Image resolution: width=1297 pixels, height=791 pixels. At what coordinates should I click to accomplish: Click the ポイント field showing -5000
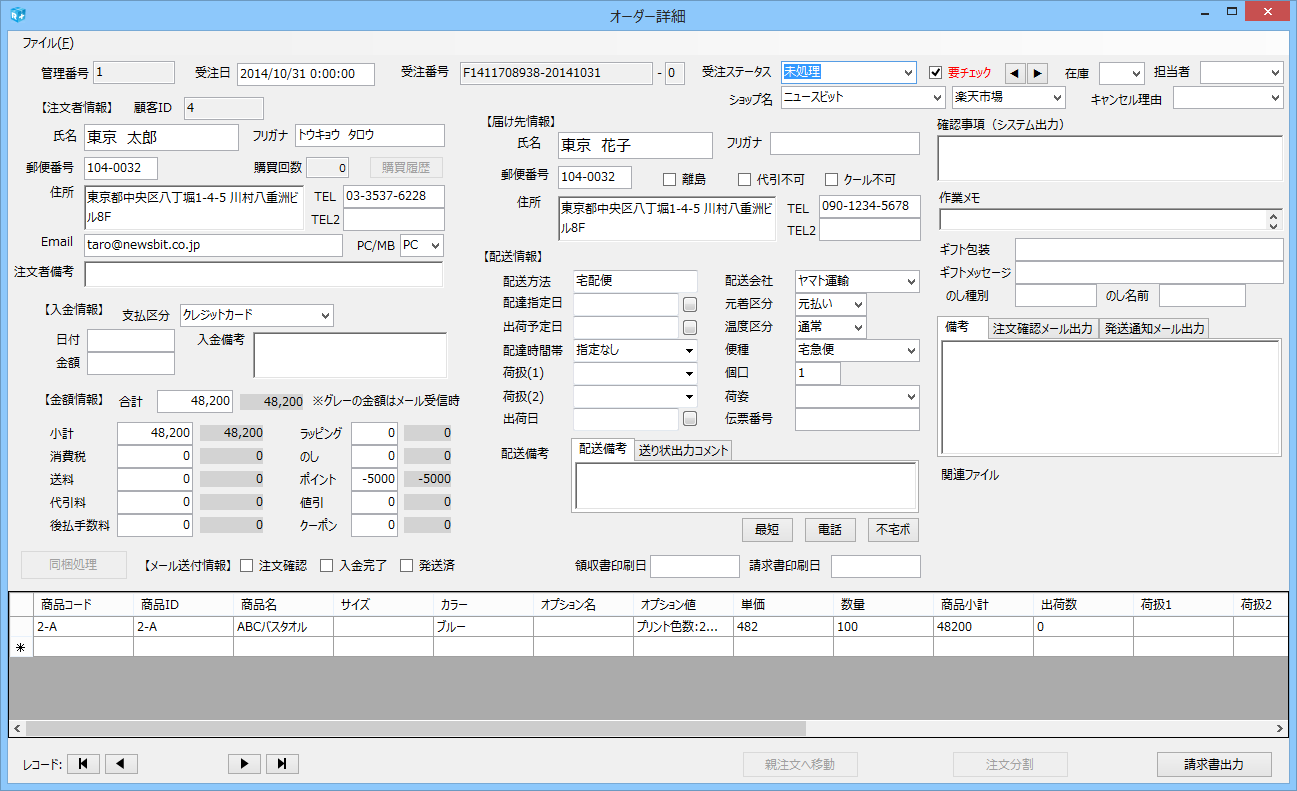tap(375, 479)
